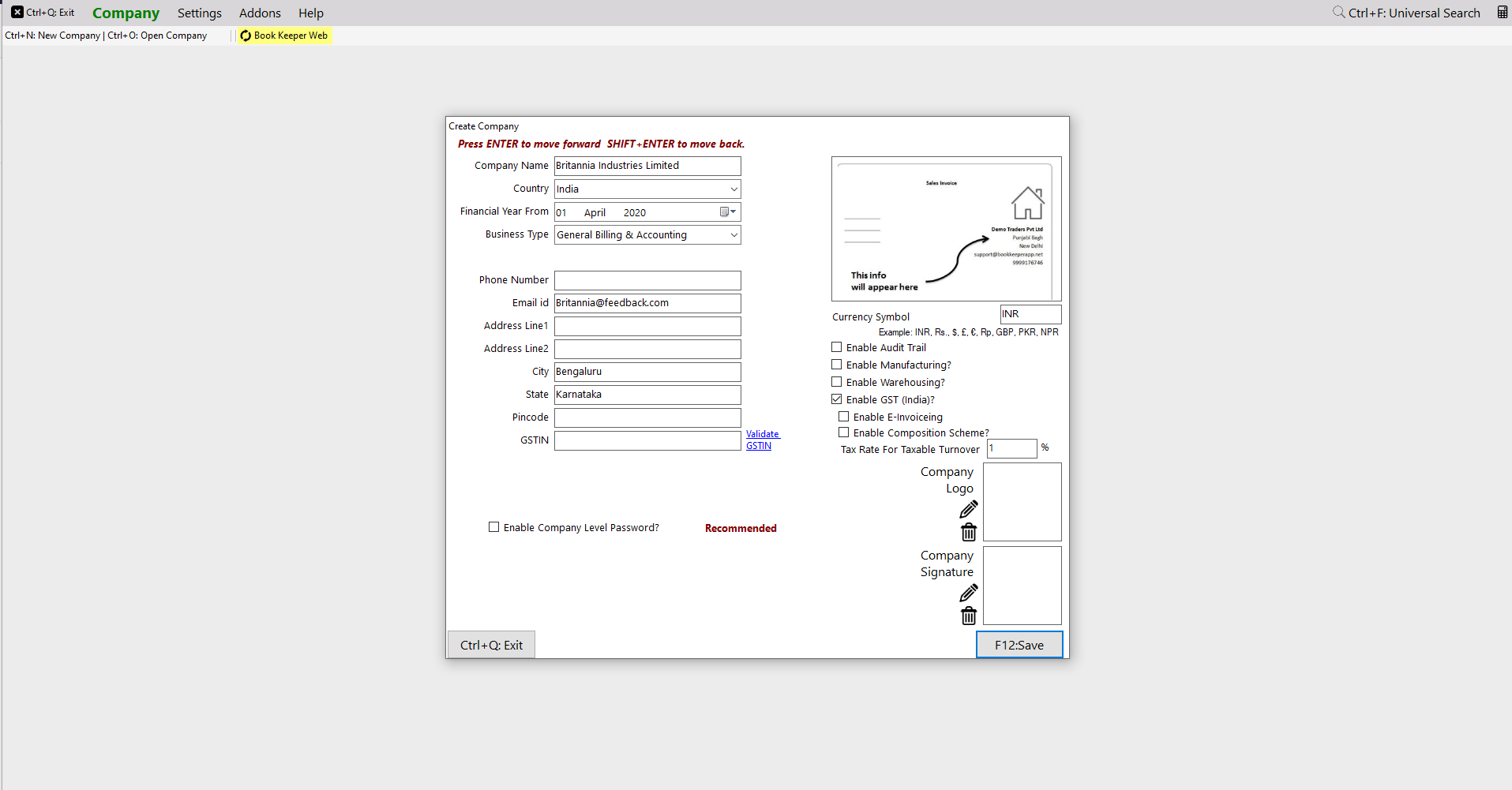Toggle Enable E-Invoiceing checkbox
The width and height of the screenshot is (1512, 790).
pos(844,417)
